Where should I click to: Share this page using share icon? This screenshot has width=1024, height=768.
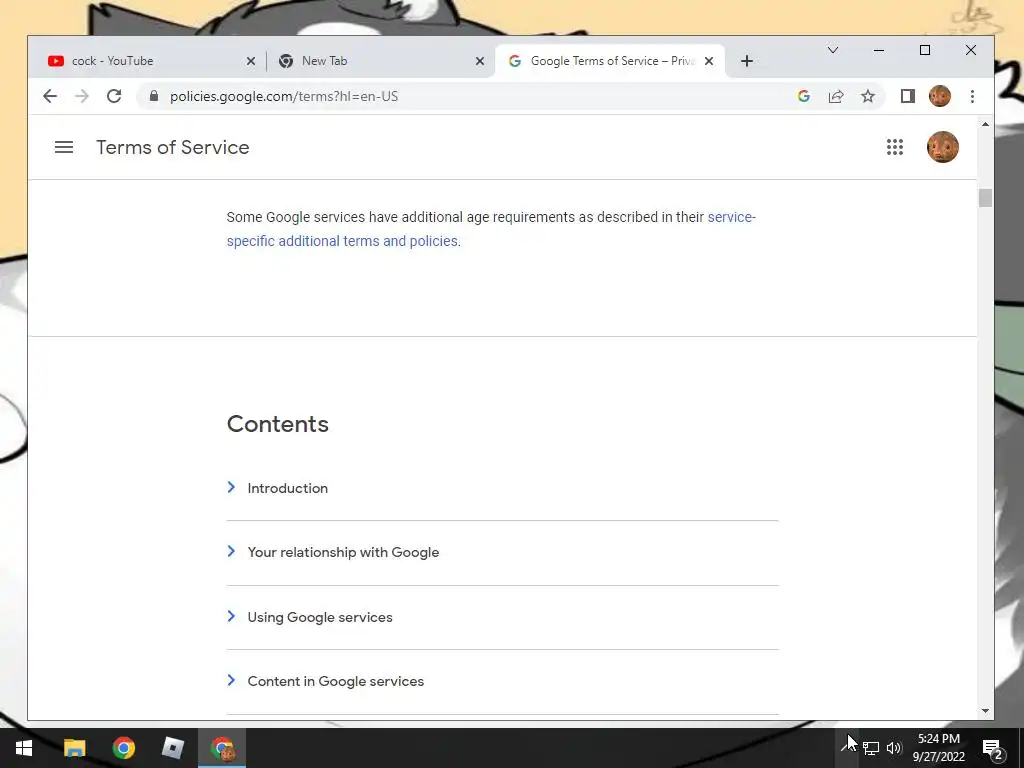[x=836, y=97]
